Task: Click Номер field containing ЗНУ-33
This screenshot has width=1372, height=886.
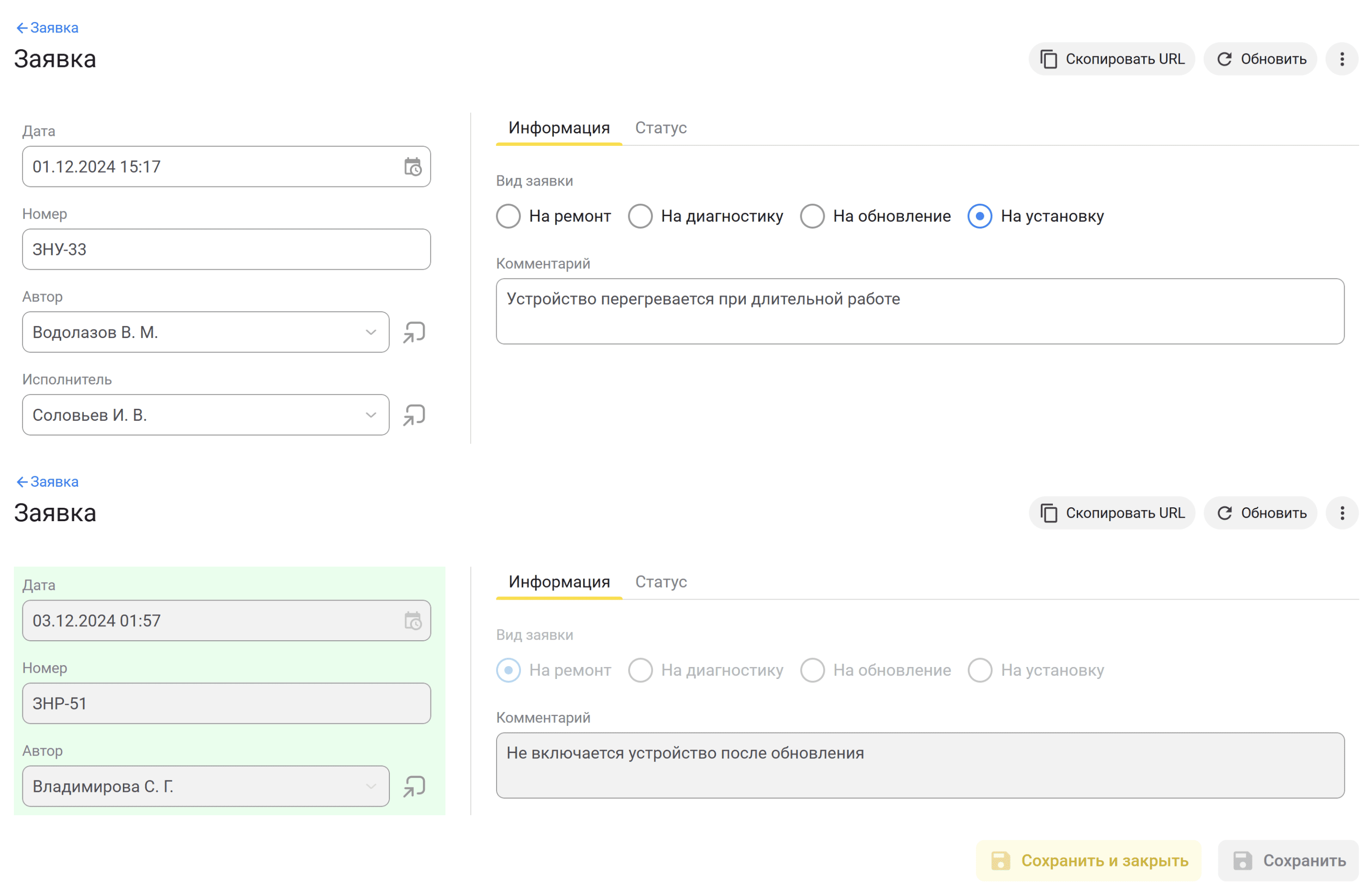Action: pos(226,250)
